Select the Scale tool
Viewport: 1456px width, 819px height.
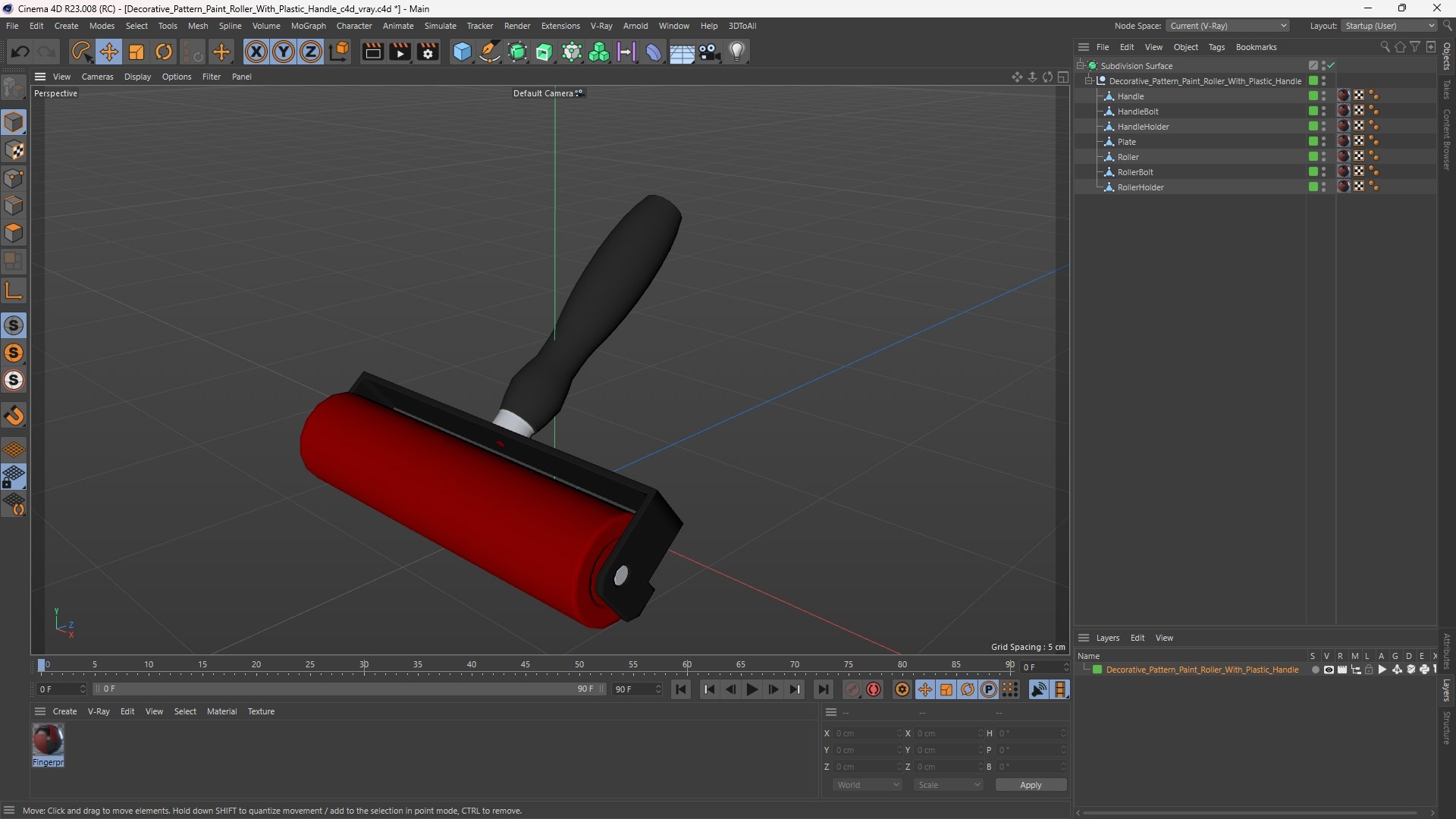click(136, 52)
